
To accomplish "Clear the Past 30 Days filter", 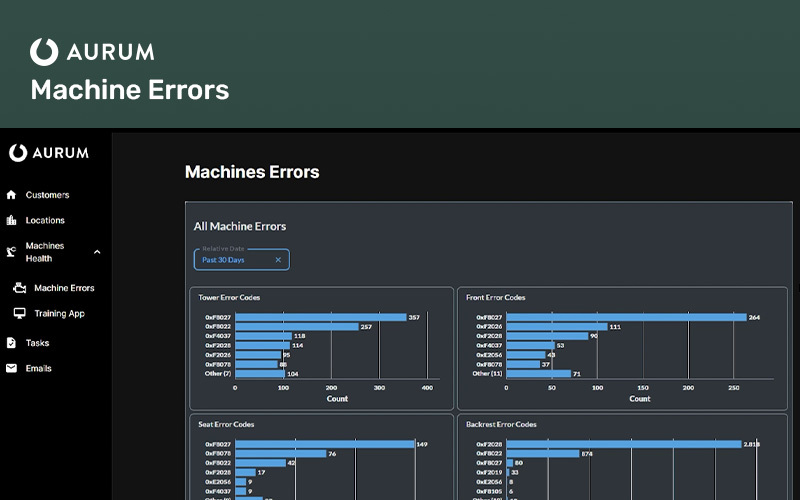I will (x=278, y=260).
